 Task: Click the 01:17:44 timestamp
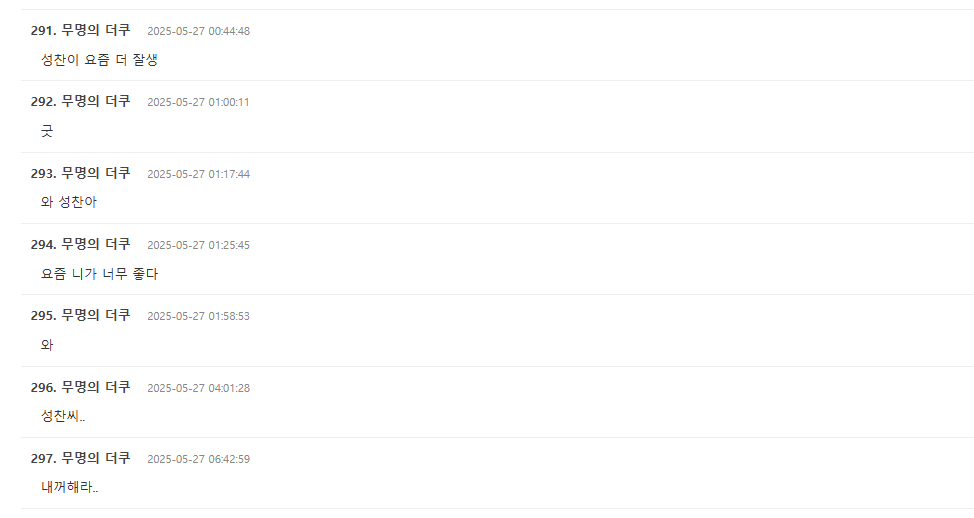pos(198,174)
